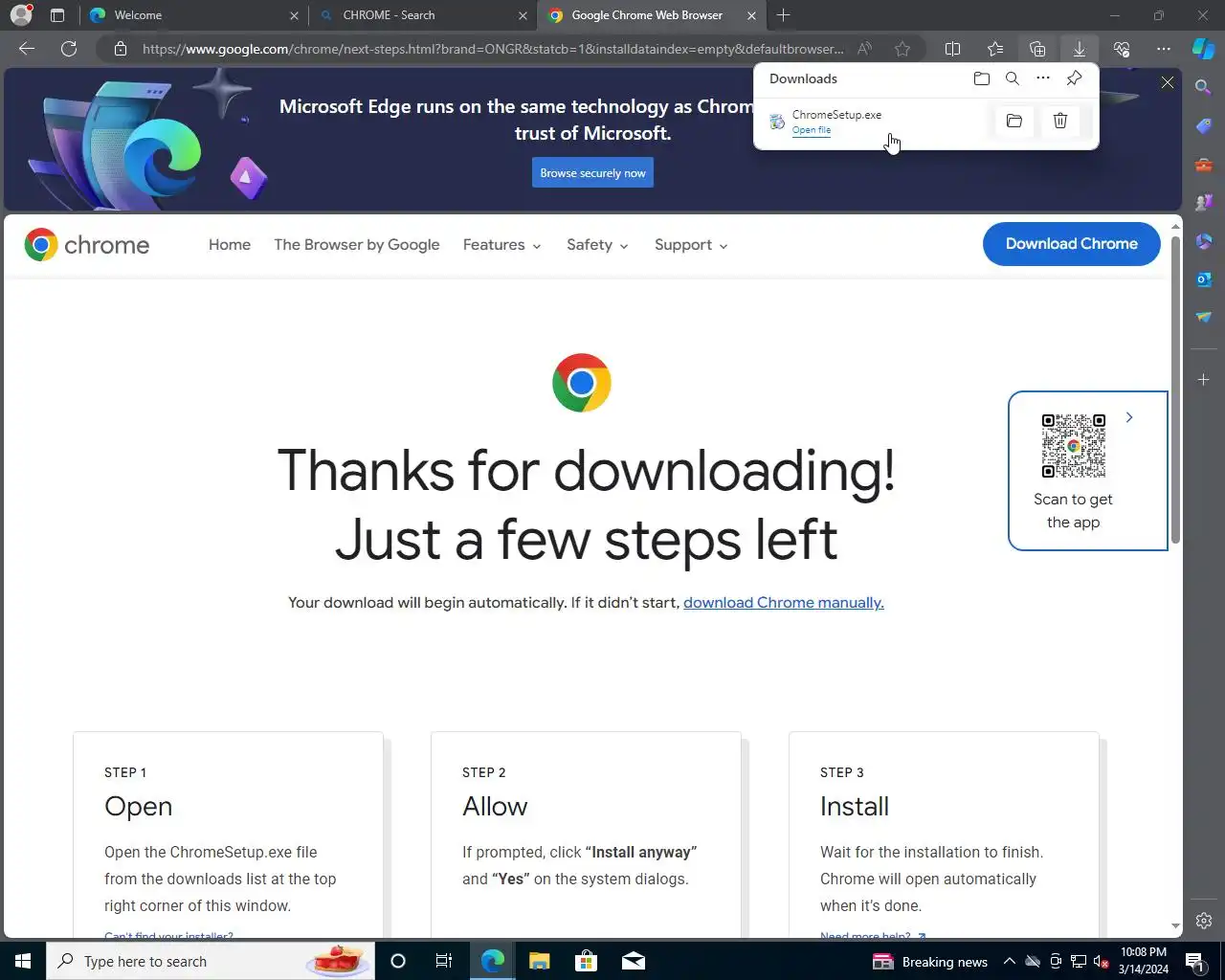Open sidebar settings gear icon

point(1204,921)
